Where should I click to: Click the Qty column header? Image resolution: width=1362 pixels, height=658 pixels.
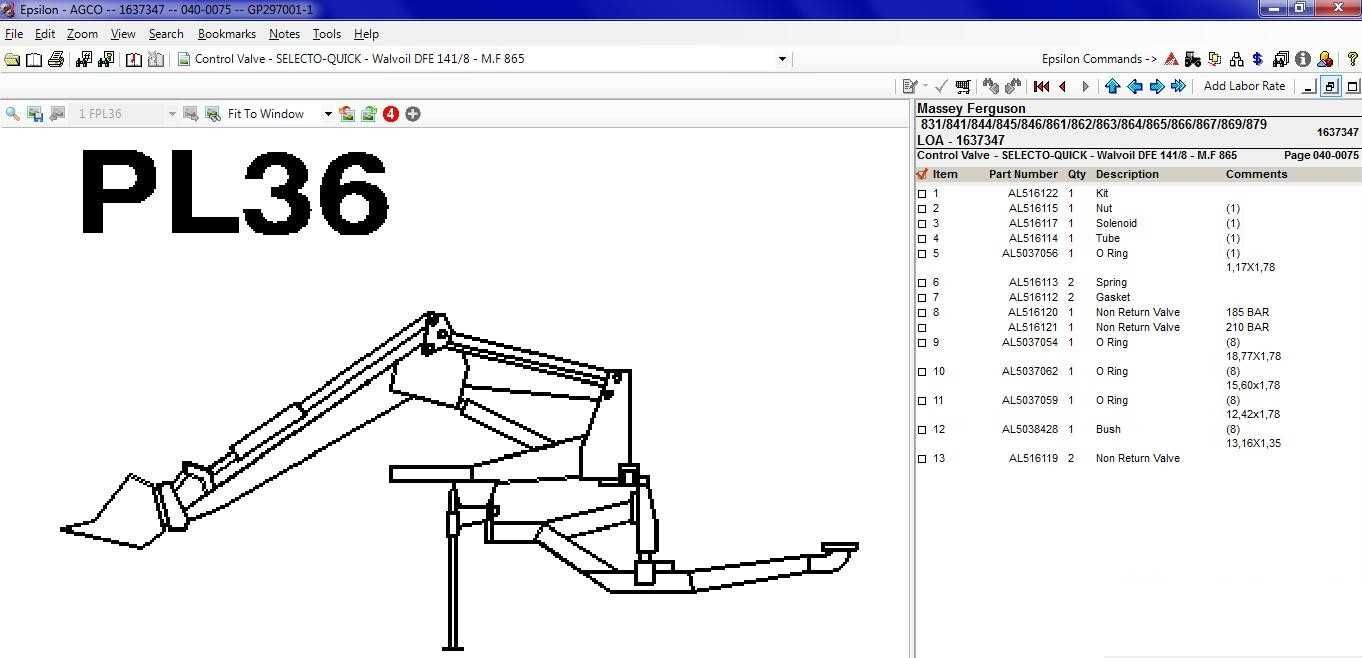coord(1076,174)
